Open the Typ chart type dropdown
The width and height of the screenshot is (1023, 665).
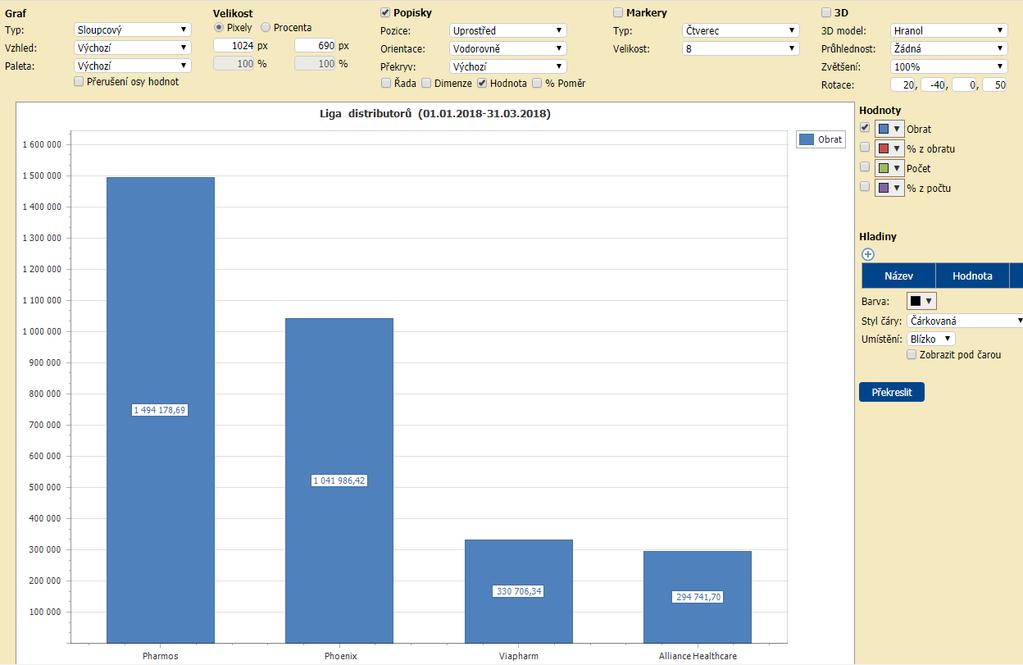click(132, 30)
